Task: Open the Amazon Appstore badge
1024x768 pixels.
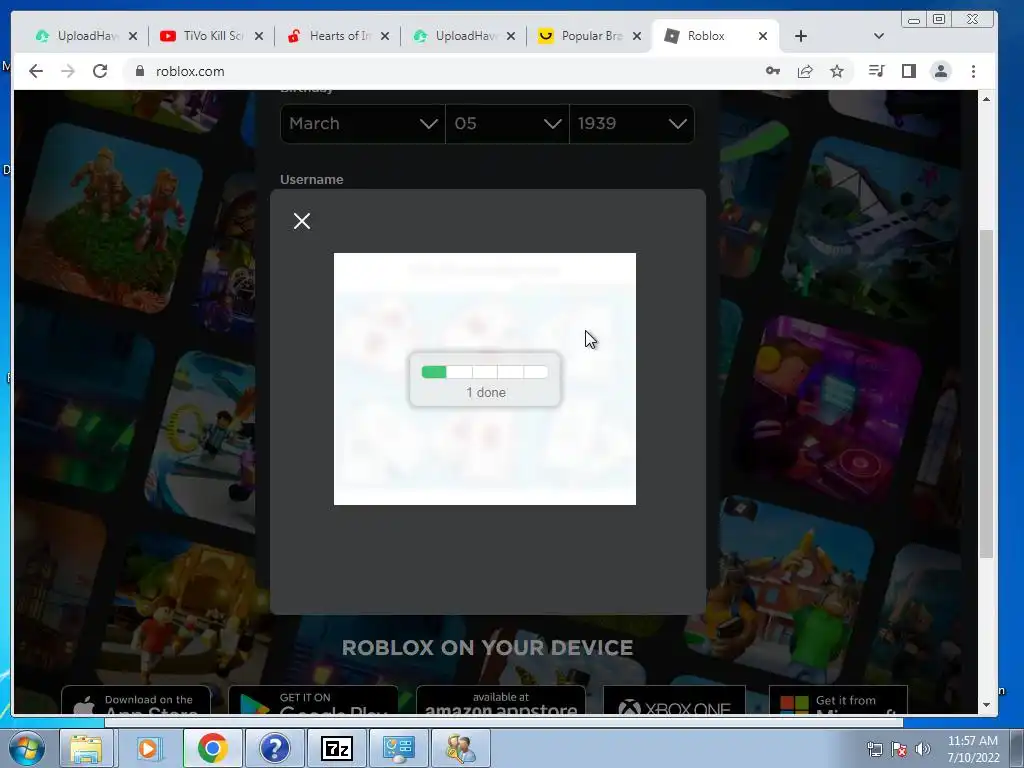Action: coord(501,700)
